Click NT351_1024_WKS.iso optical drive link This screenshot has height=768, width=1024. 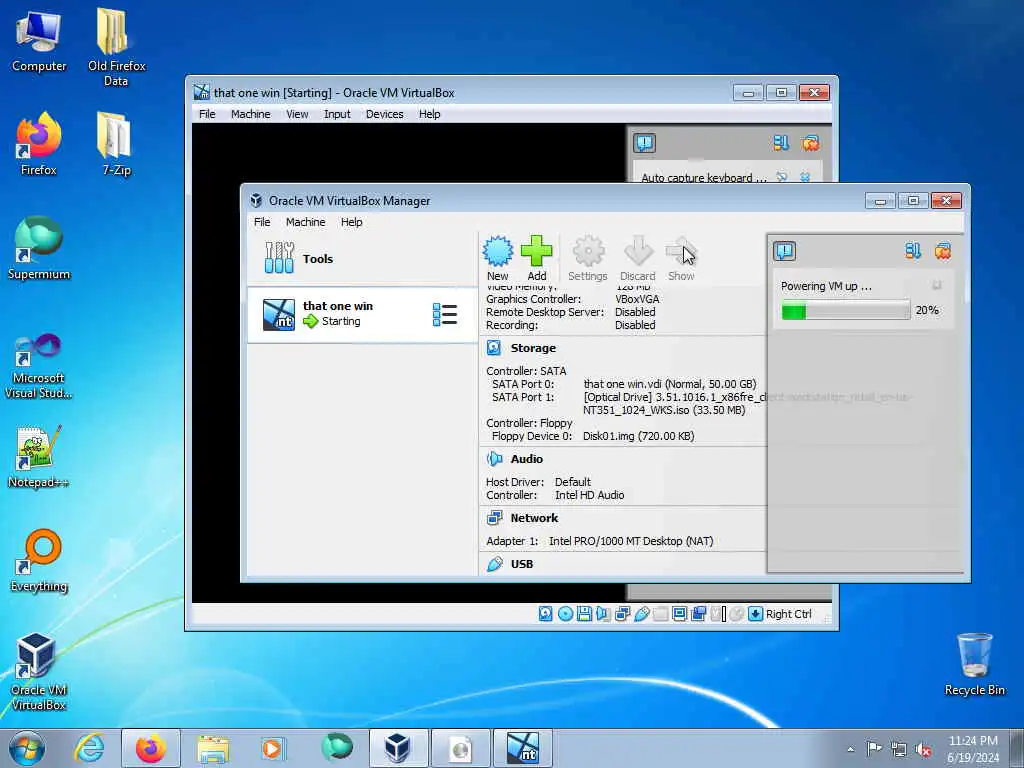[664, 410]
